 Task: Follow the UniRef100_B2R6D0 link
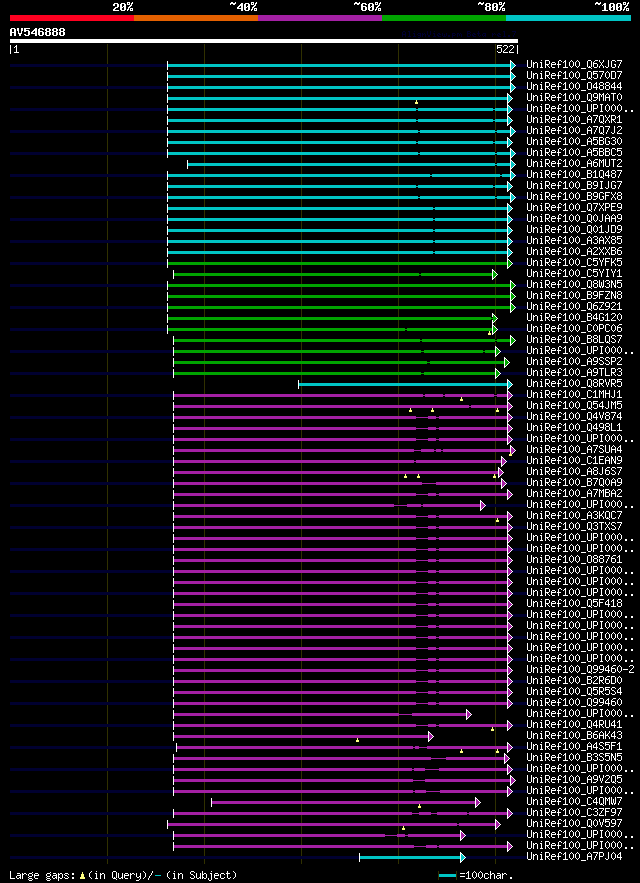574,679
